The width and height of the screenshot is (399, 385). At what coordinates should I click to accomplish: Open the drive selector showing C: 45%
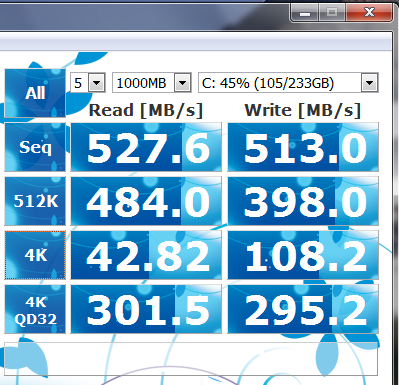coord(288,83)
